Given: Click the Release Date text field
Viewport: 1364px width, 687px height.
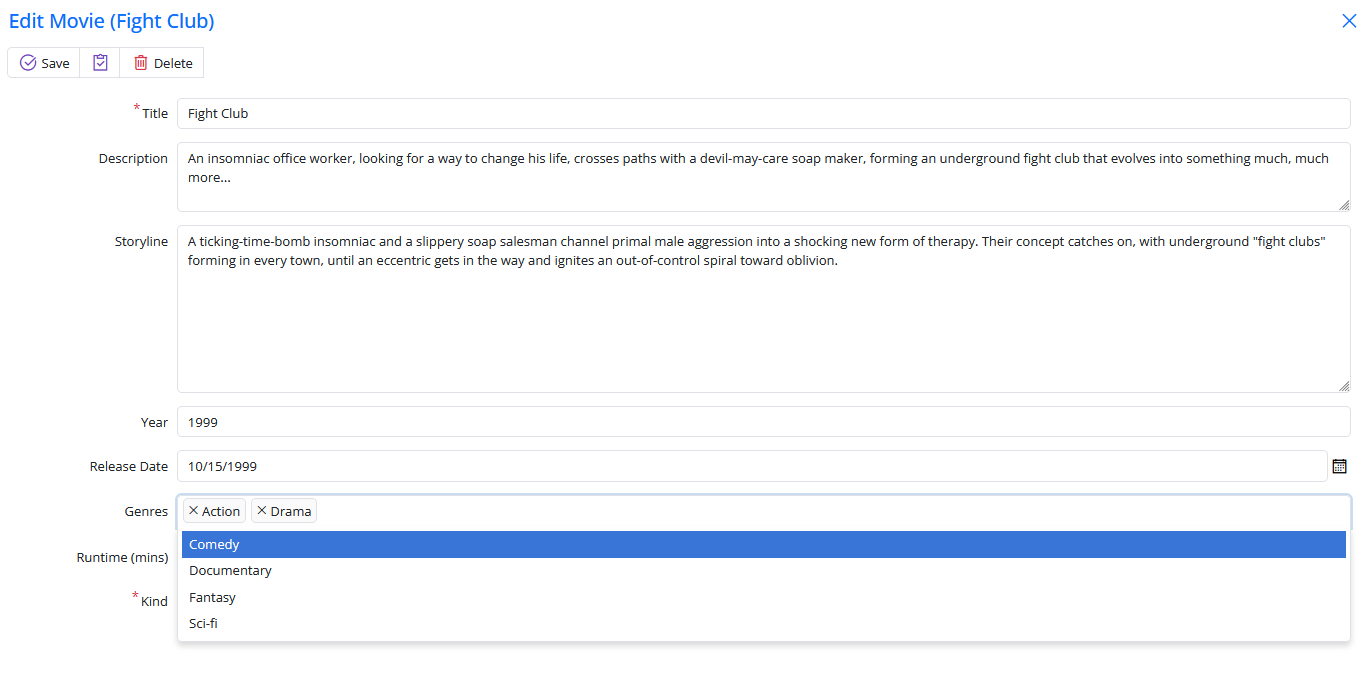Looking at the screenshot, I should 750,466.
